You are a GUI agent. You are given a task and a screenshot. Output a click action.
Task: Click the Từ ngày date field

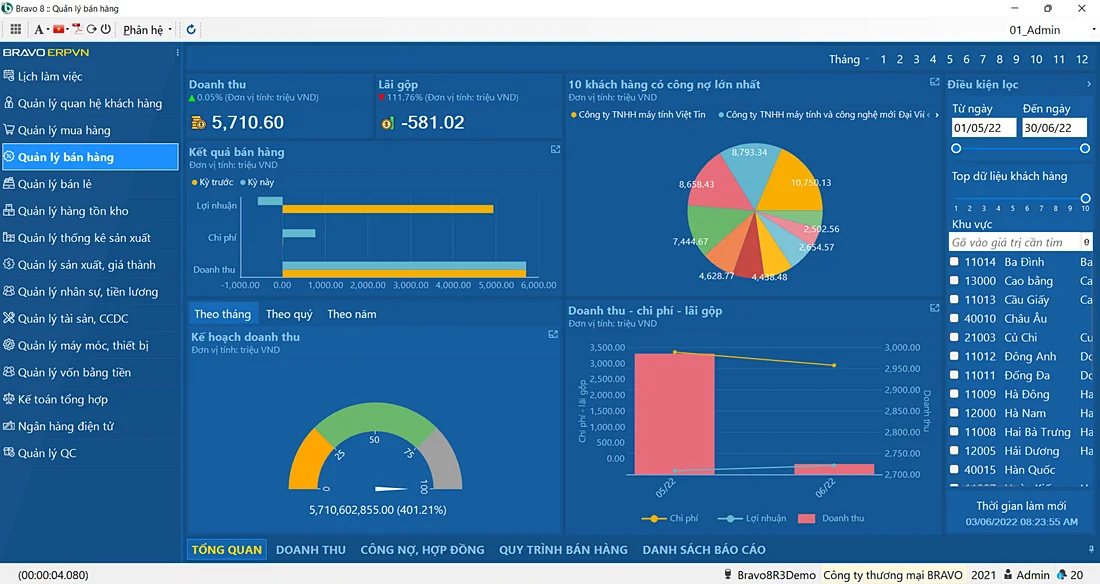[983, 128]
